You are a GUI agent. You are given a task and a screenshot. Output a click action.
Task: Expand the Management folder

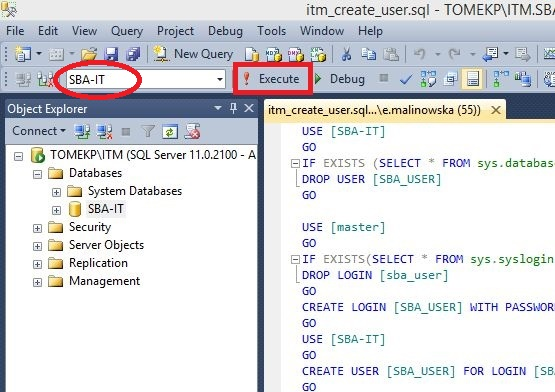pos(37,283)
